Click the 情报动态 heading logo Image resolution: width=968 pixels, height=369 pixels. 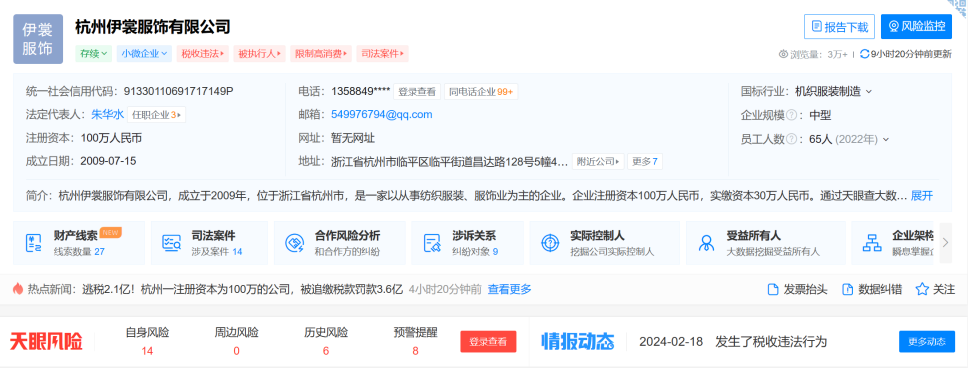(578, 341)
